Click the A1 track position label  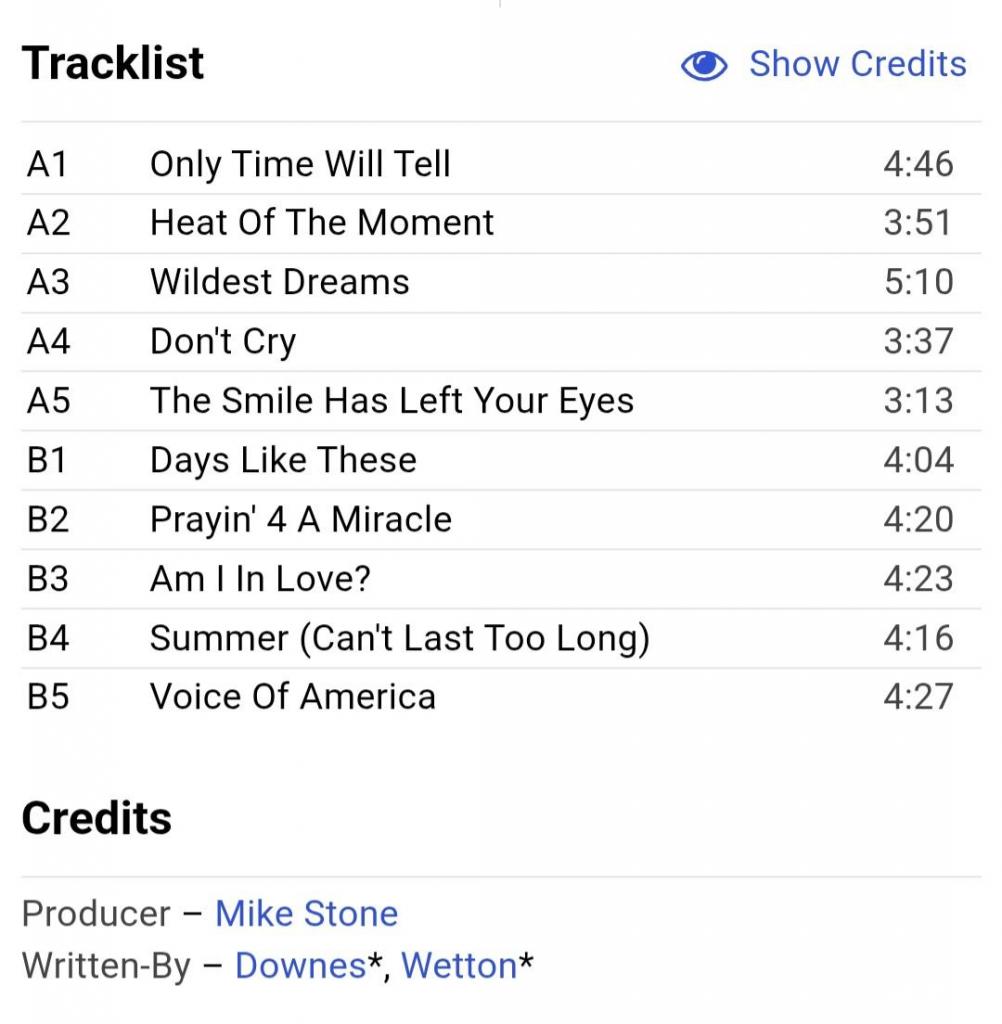[47, 163]
